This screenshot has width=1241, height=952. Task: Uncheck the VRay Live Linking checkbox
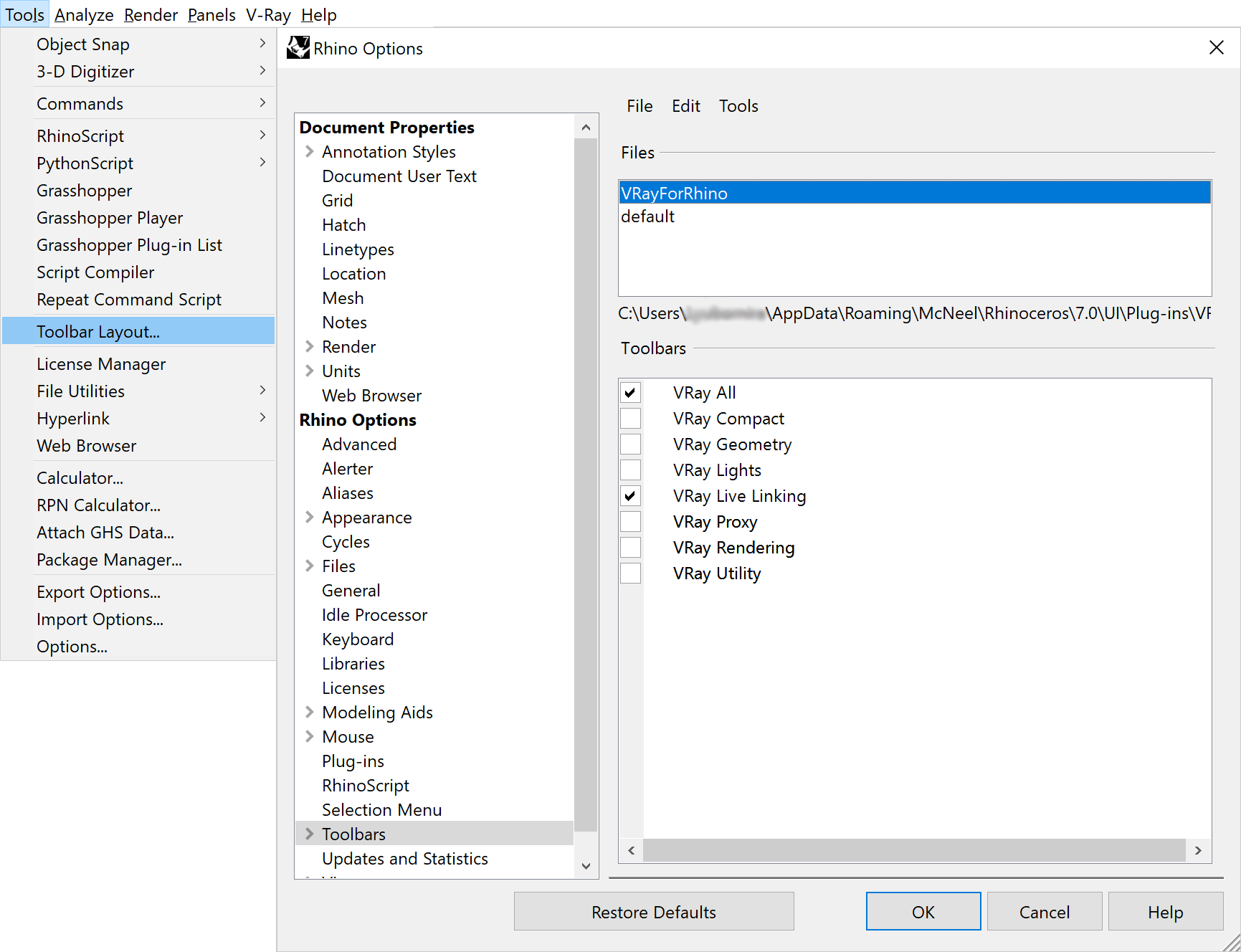click(x=630, y=496)
